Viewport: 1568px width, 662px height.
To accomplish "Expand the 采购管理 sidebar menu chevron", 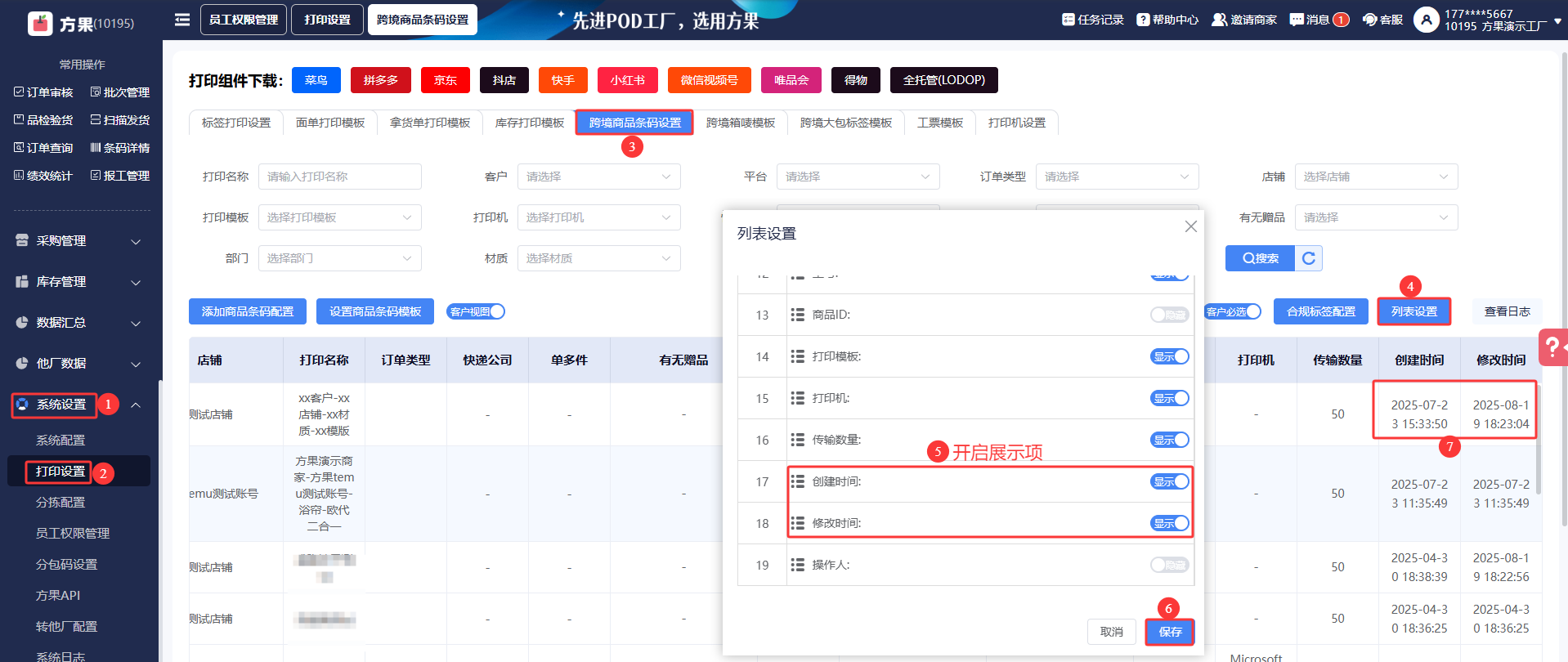I will pos(136,241).
